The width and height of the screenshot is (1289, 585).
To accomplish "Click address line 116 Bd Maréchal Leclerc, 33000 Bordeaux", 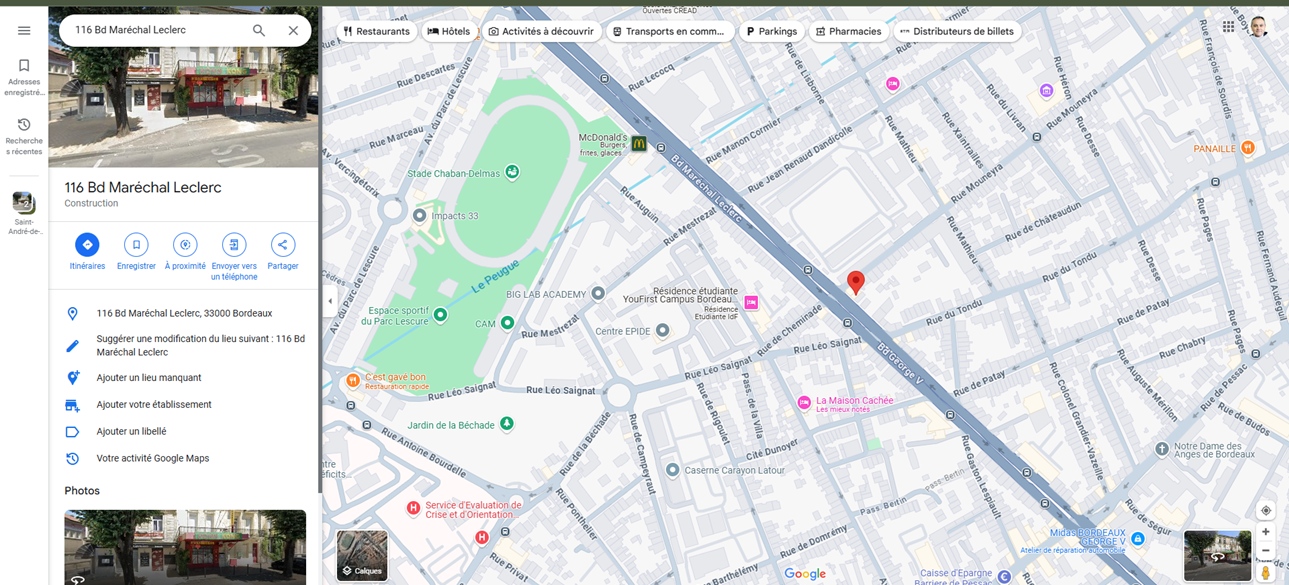I will (x=184, y=313).
